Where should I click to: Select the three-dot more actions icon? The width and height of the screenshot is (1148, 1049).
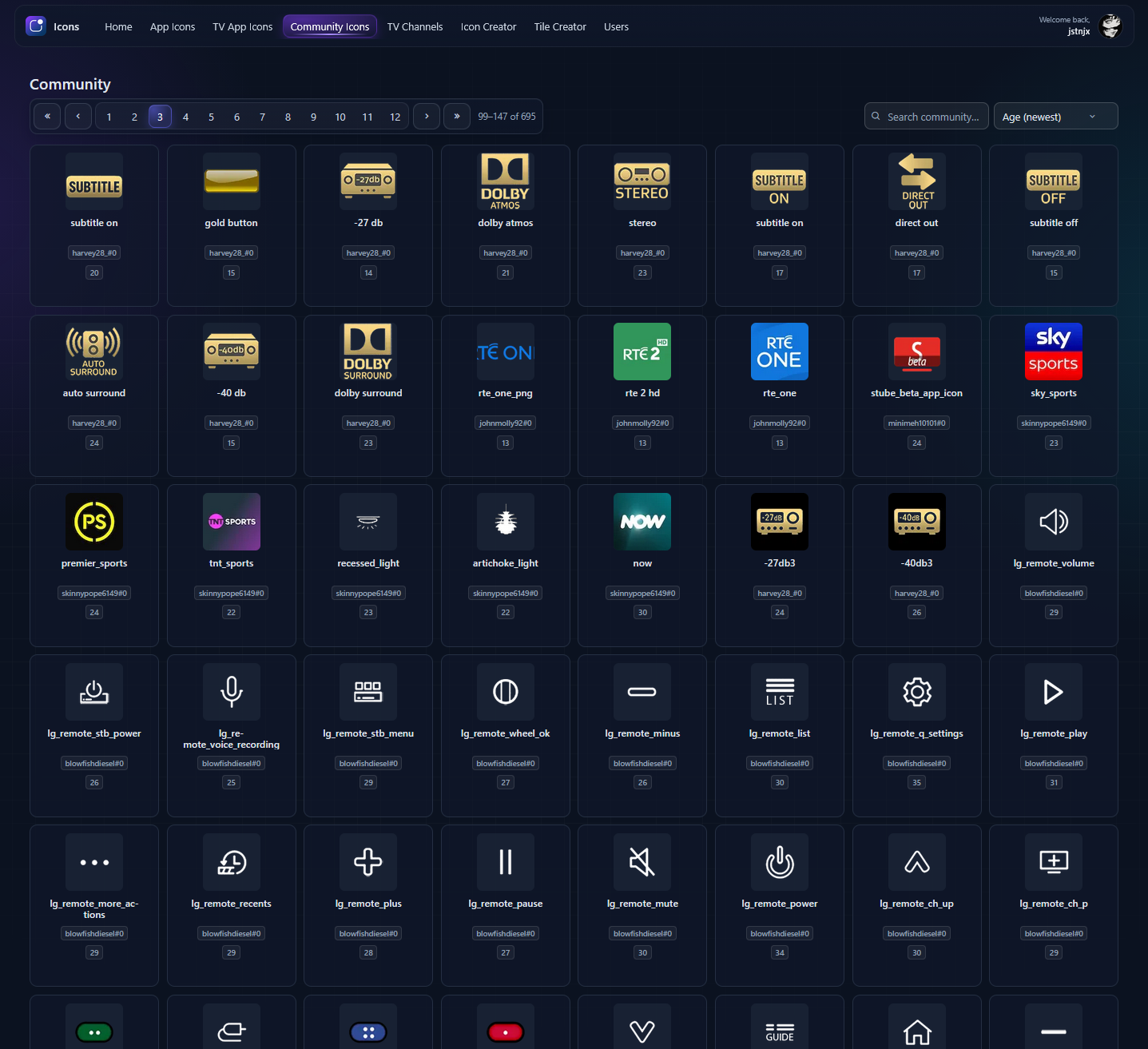tap(94, 862)
